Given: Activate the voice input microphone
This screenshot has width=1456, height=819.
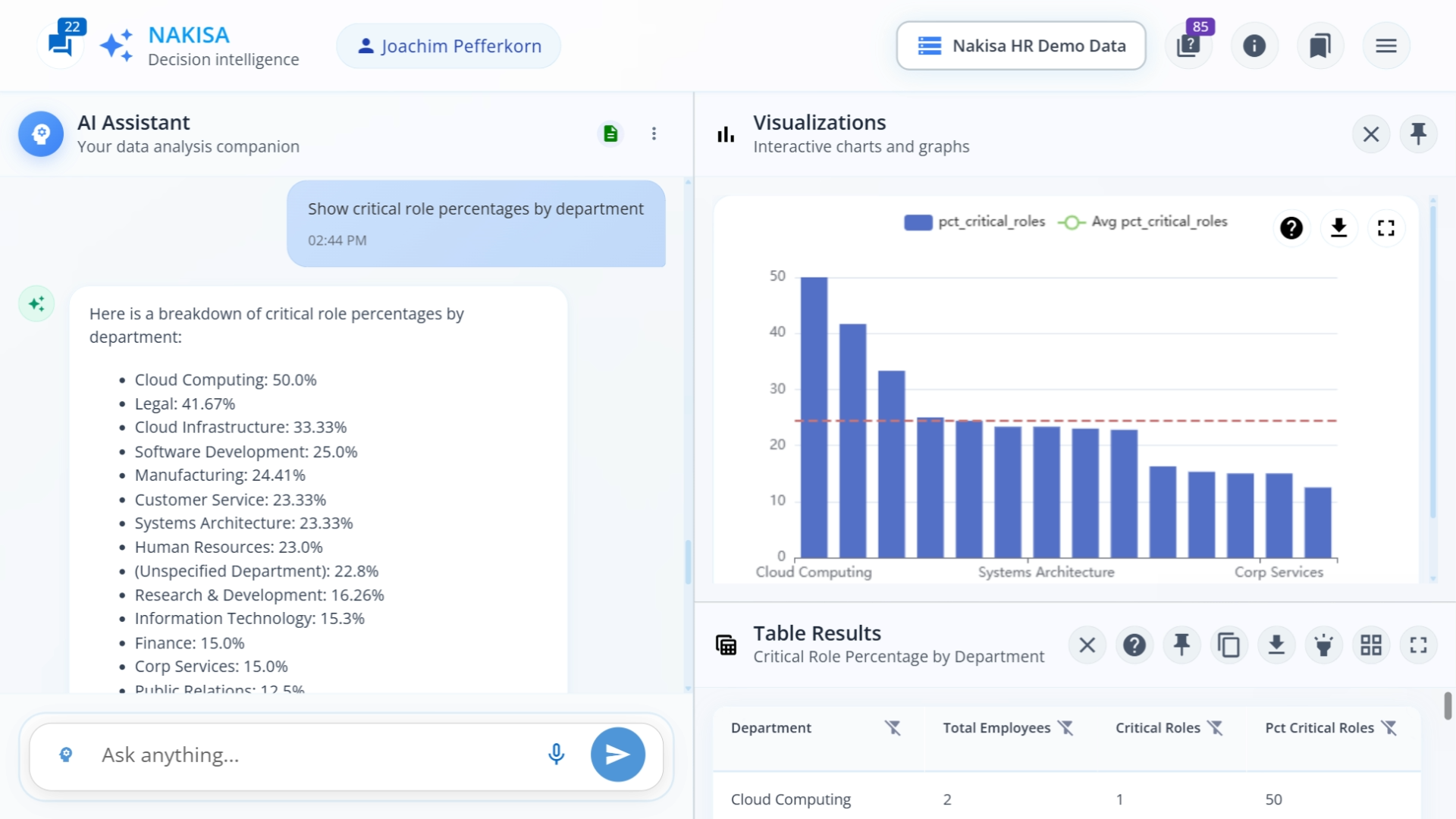Looking at the screenshot, I should coord(556,755).
